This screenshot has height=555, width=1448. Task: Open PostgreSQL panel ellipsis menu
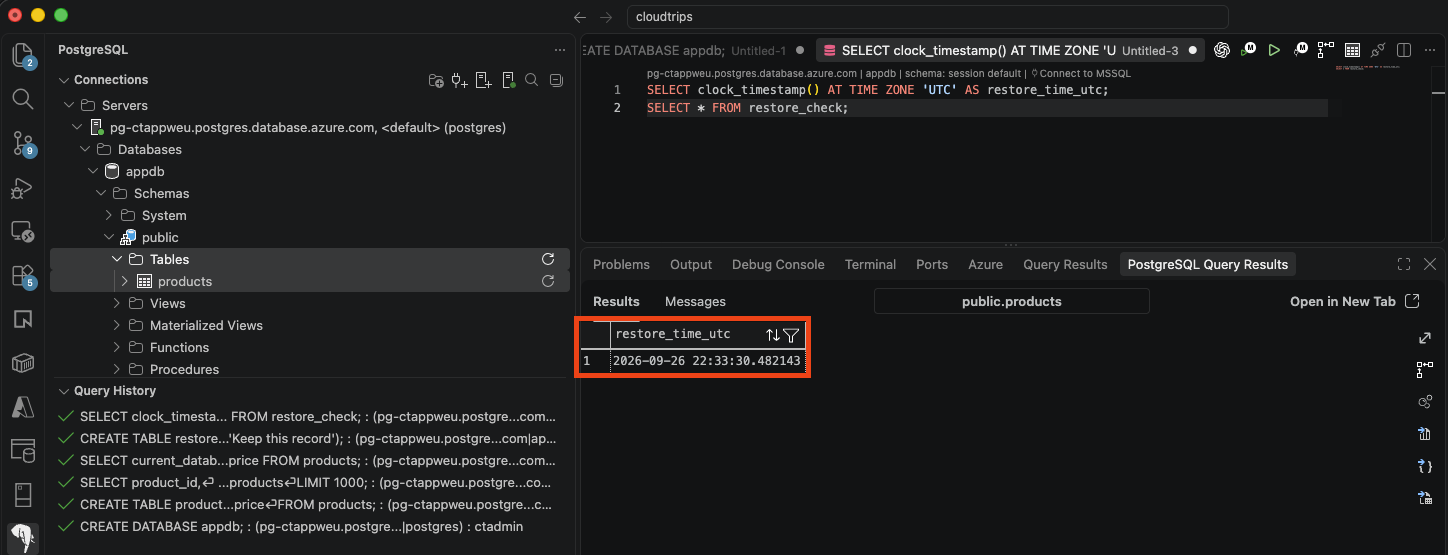(560, 50)
